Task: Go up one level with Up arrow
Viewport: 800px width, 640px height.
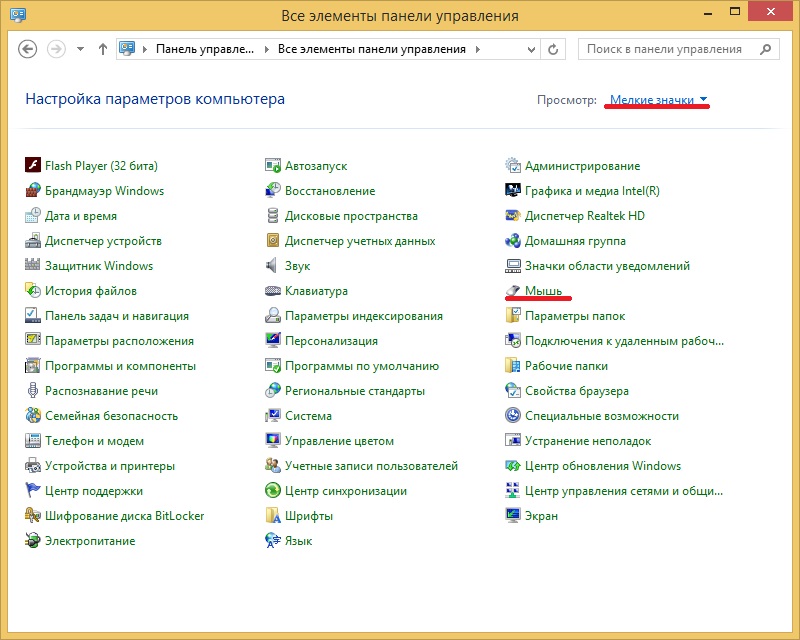Action: click(x=103, y=50)
